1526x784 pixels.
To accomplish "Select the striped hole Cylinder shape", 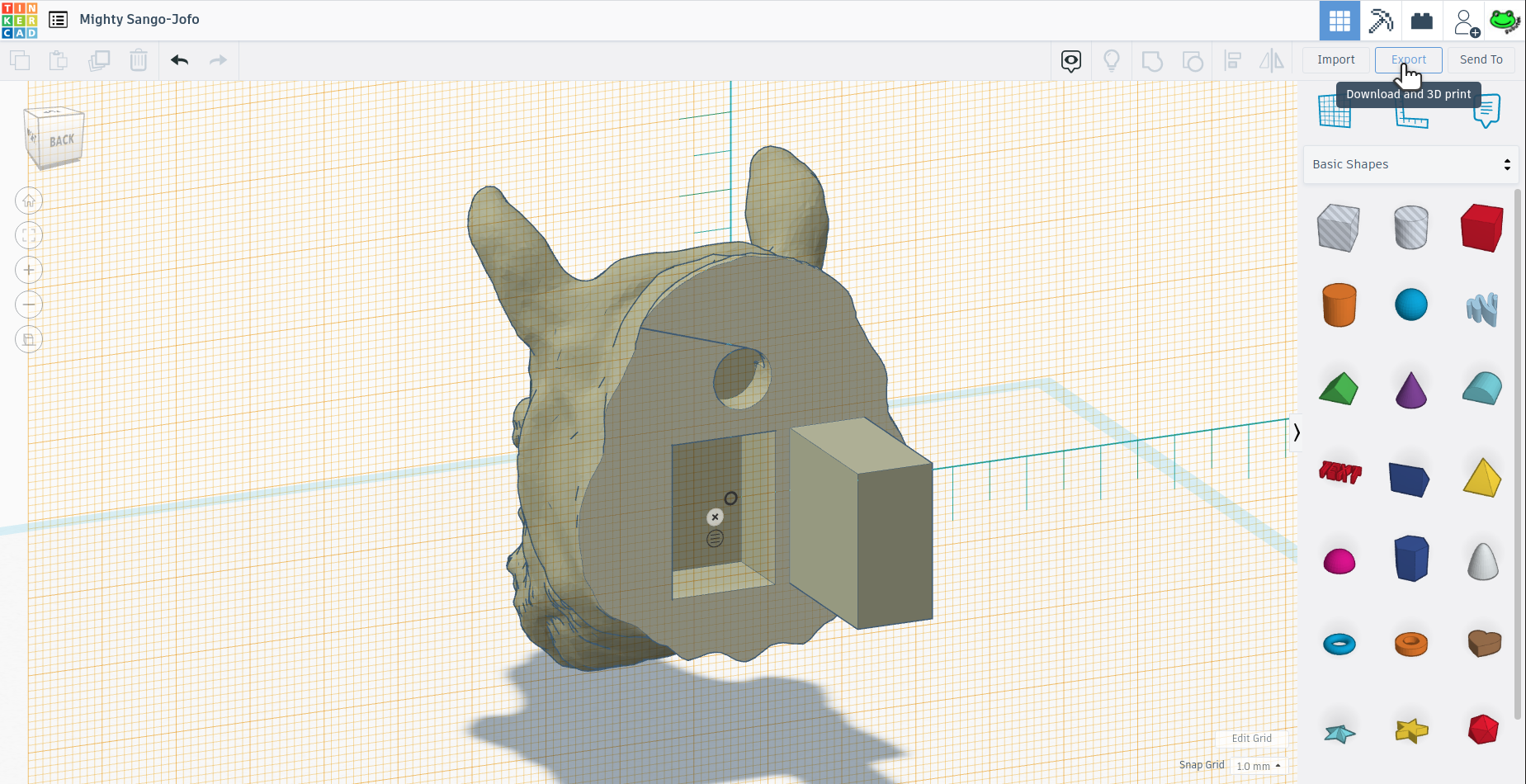I will click(x=1410, y=228).
